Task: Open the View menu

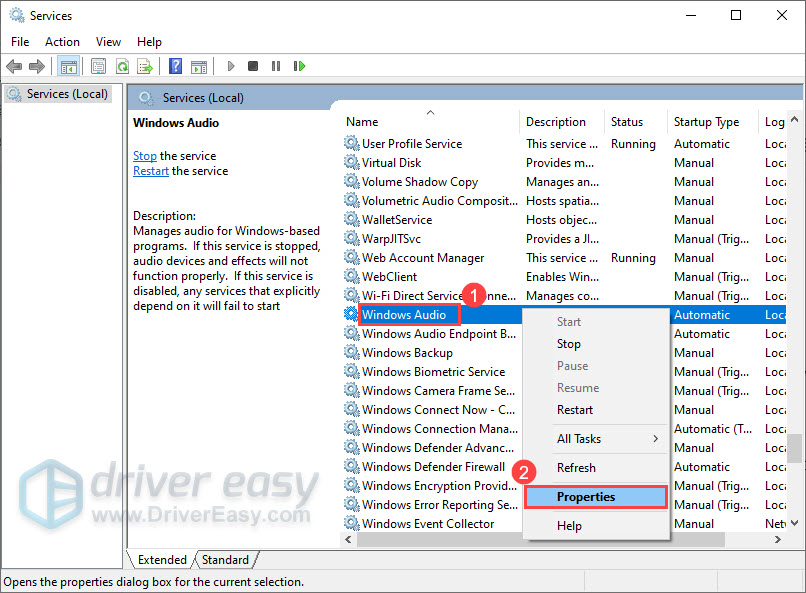Action: pos(108,42)
